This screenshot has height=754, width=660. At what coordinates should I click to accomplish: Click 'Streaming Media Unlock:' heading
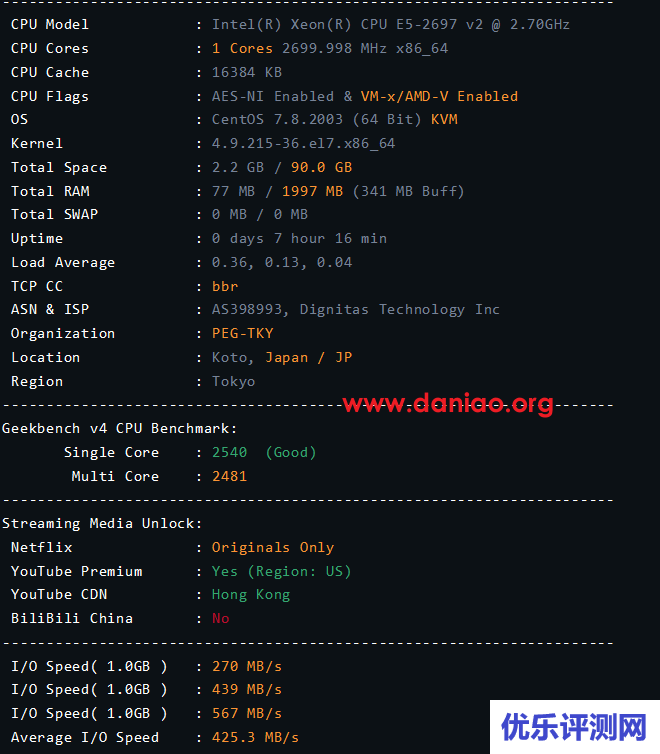[x=102, y=523]
